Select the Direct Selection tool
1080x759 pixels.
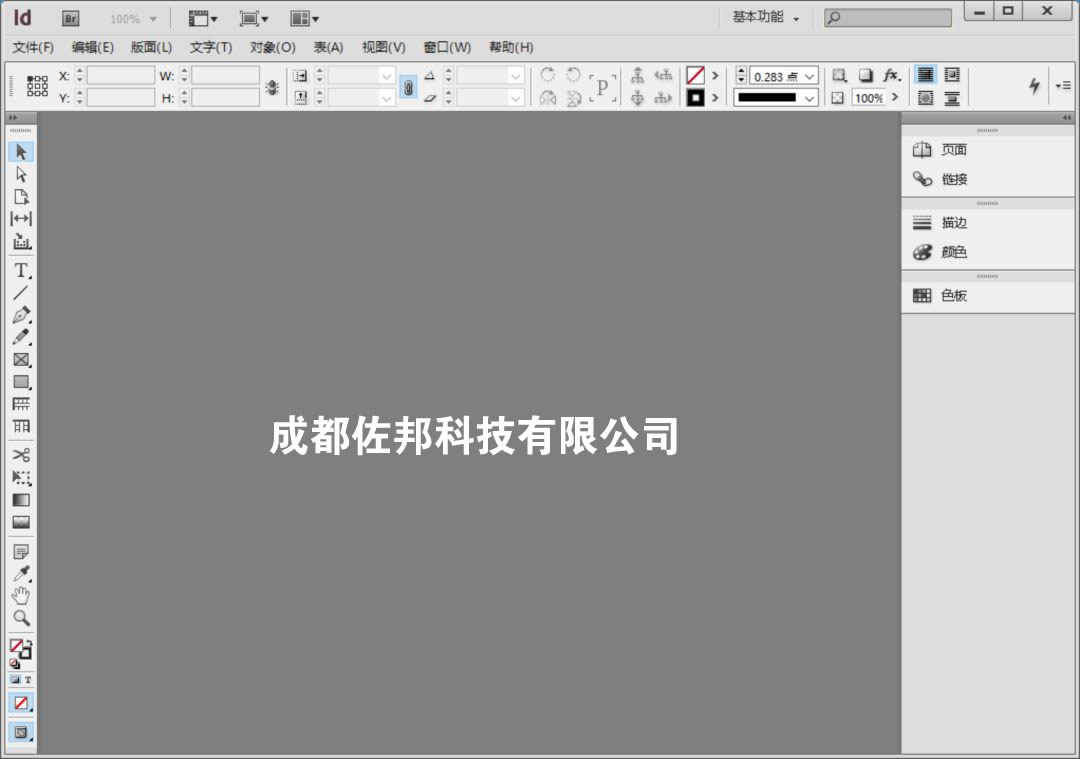point(21,173)
